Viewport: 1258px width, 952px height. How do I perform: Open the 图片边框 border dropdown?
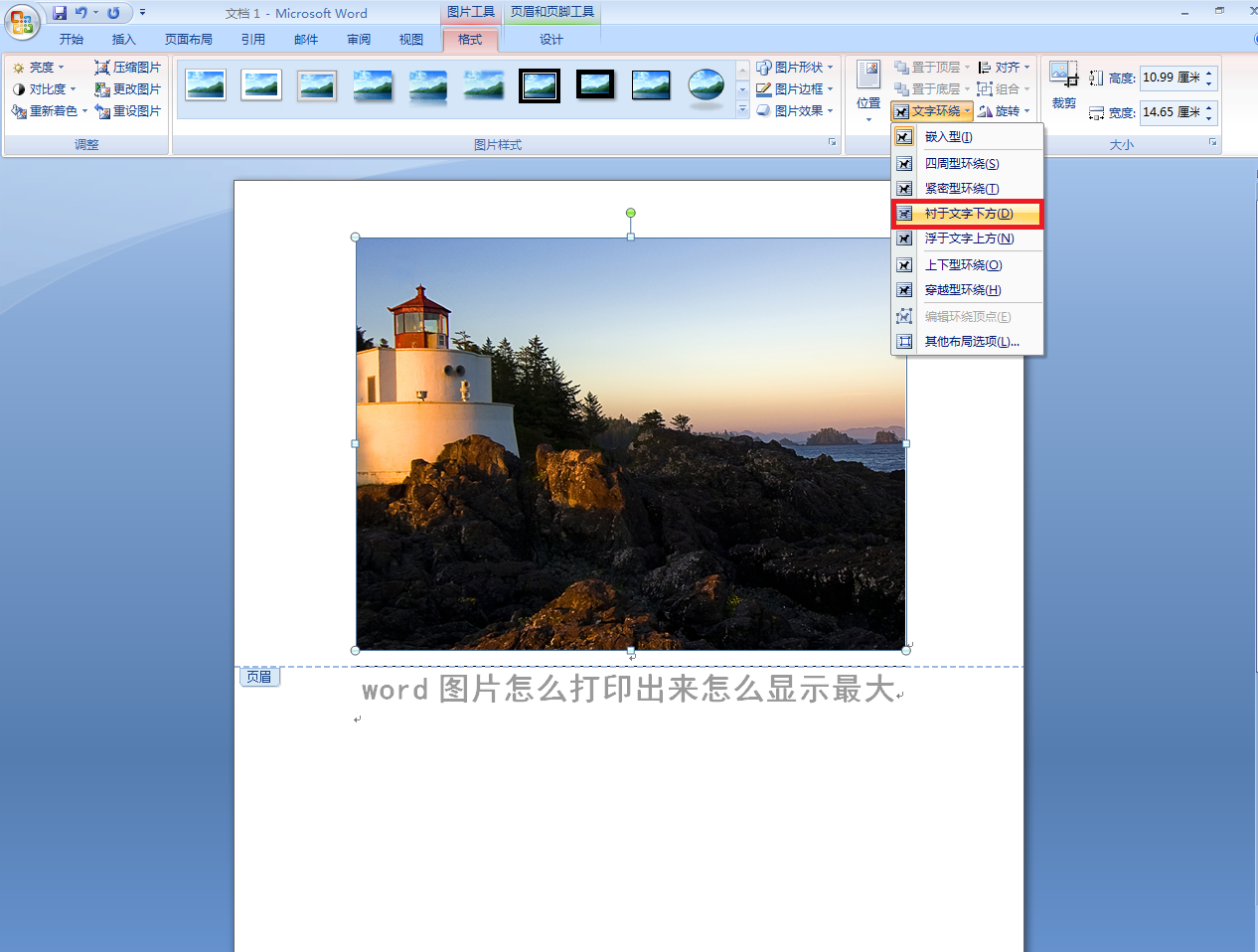click(795, 89)
